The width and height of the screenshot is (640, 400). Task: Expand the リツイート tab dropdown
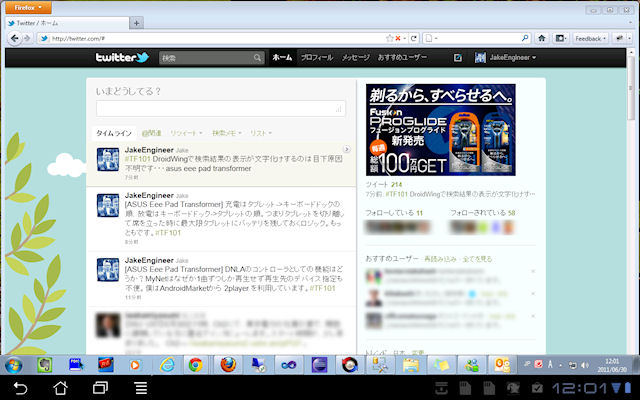coord(186,133)
